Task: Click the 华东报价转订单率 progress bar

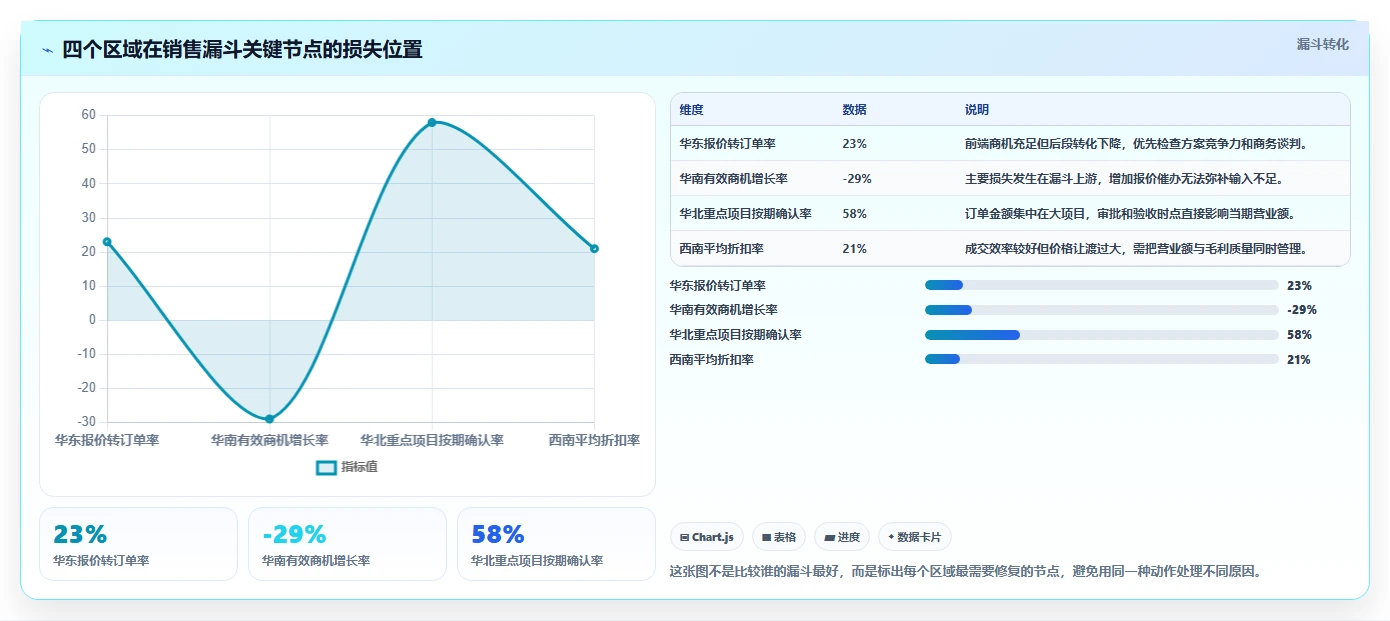Action: pyautogui.click(x=1102, y=285)
